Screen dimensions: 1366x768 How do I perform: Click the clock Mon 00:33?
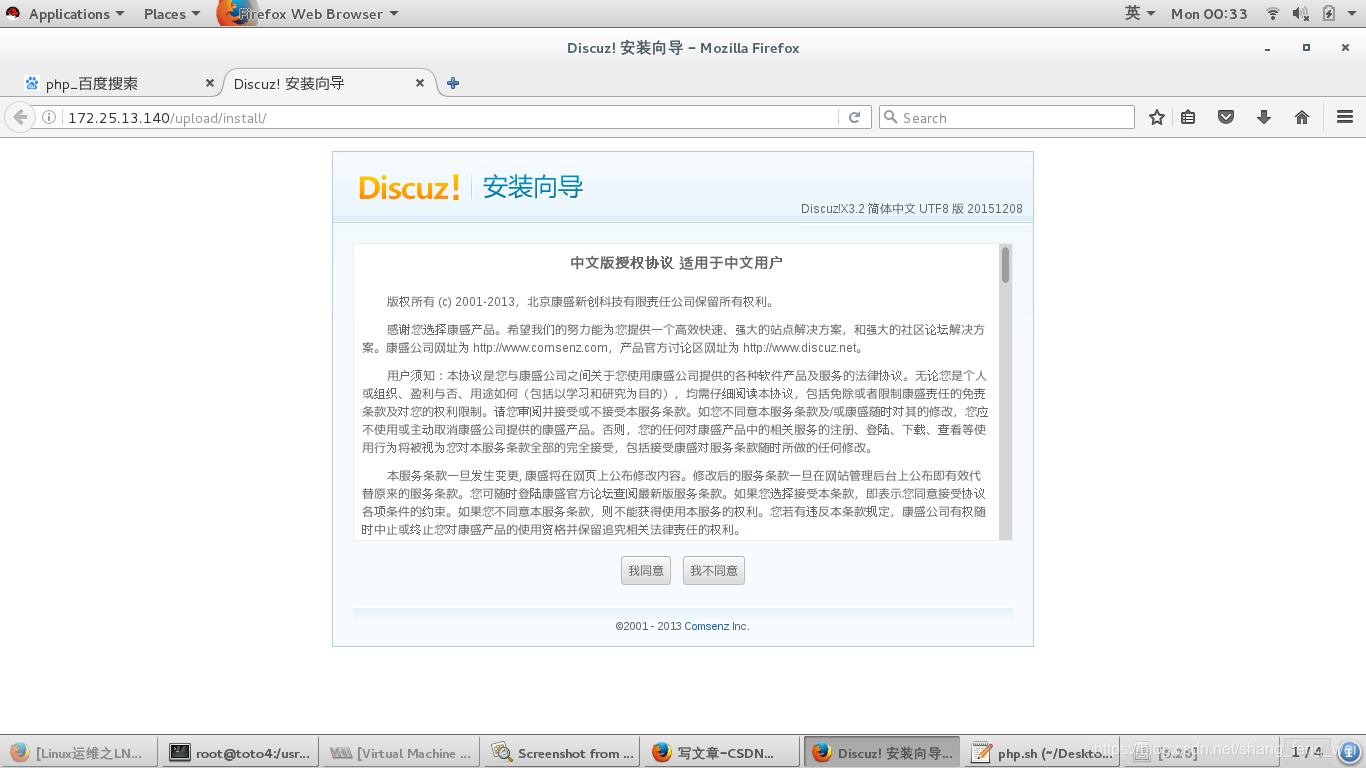pos(1209,14)
